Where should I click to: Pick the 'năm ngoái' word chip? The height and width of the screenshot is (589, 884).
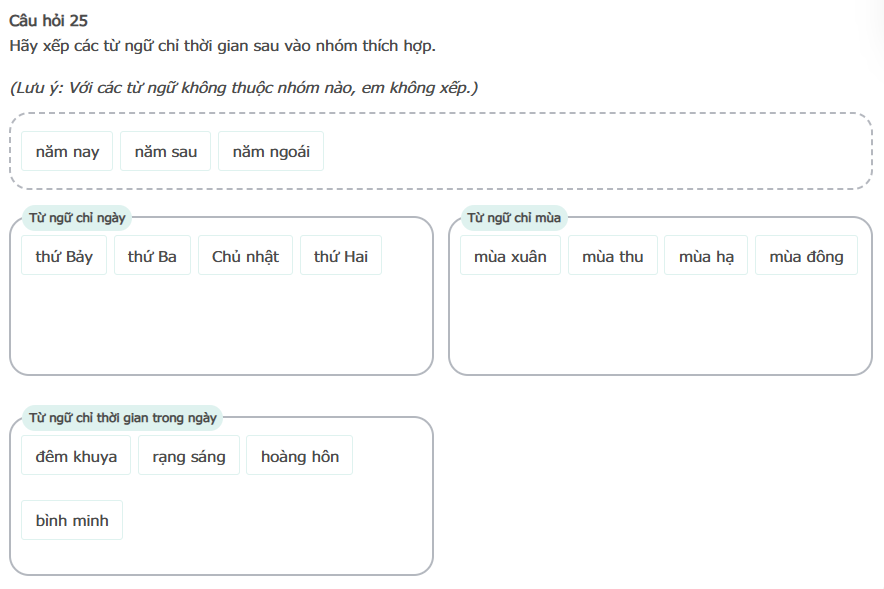[x=271, y=152]
